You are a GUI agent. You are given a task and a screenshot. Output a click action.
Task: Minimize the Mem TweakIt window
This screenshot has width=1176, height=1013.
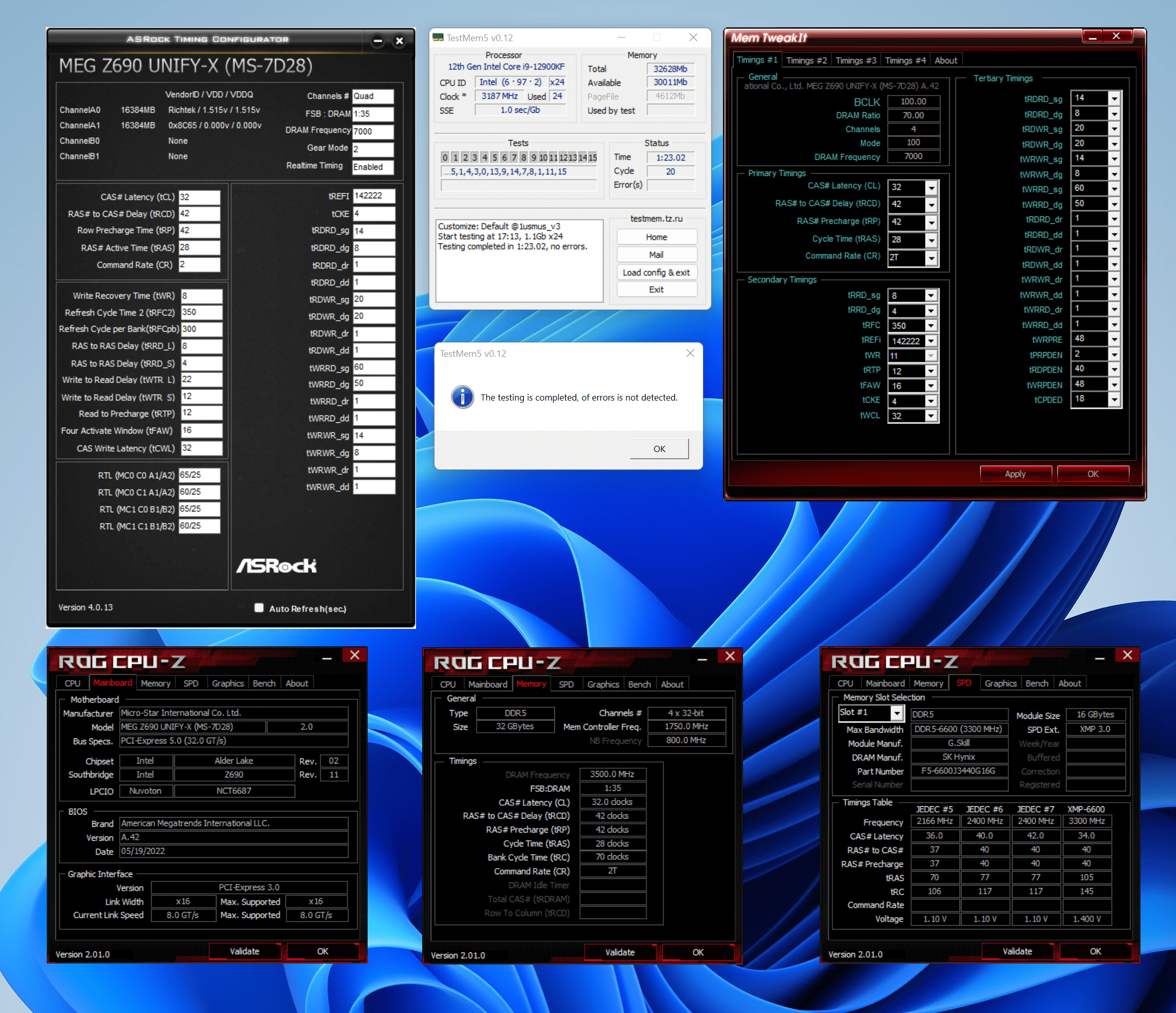click(1093, 37)
